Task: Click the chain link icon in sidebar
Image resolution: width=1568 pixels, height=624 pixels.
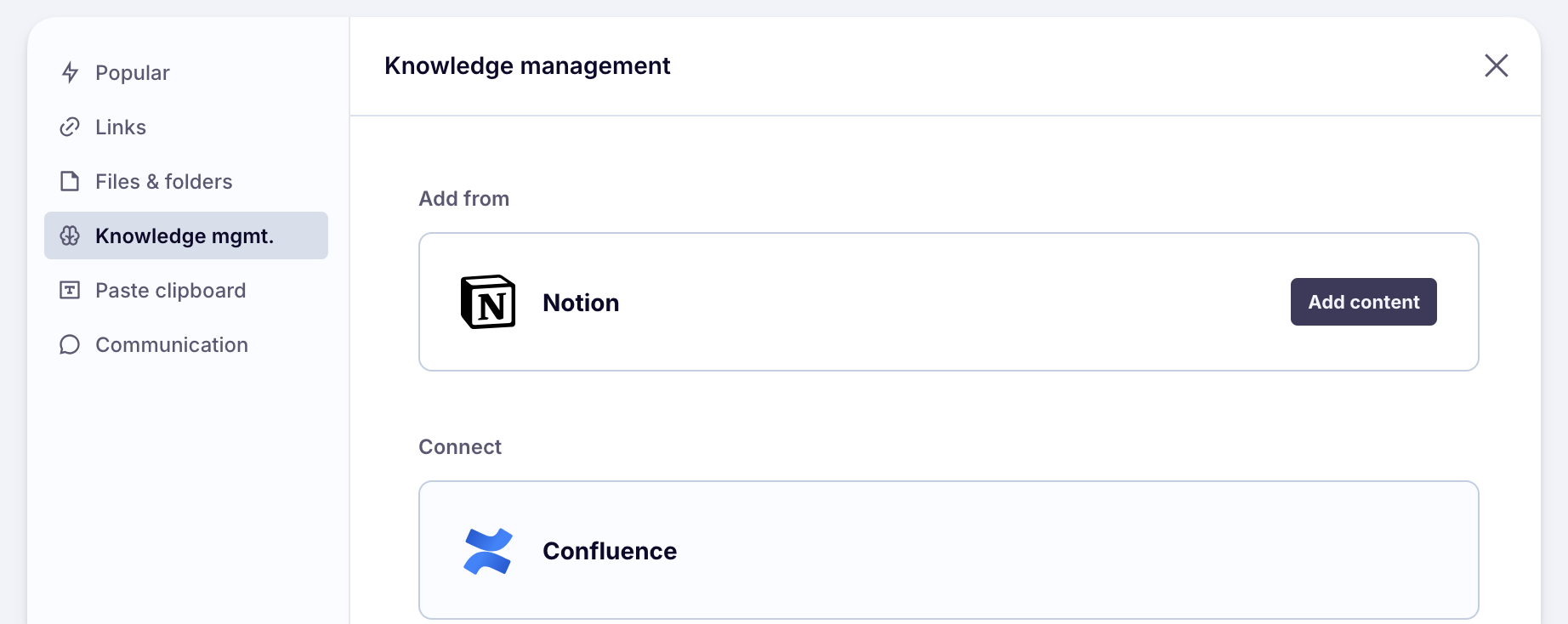Action: [x=70, y=128]
